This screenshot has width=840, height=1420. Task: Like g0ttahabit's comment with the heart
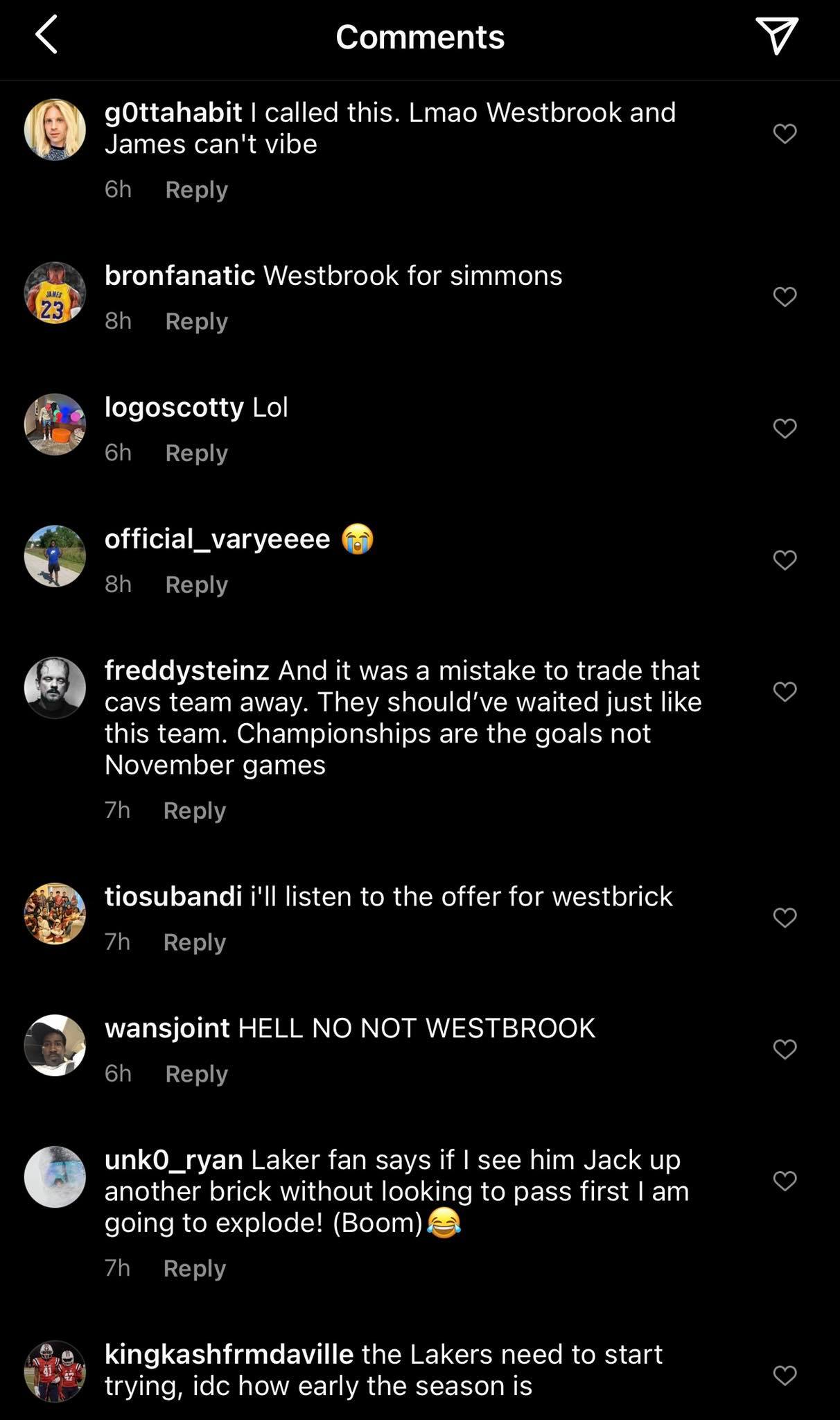pos(785,133)
